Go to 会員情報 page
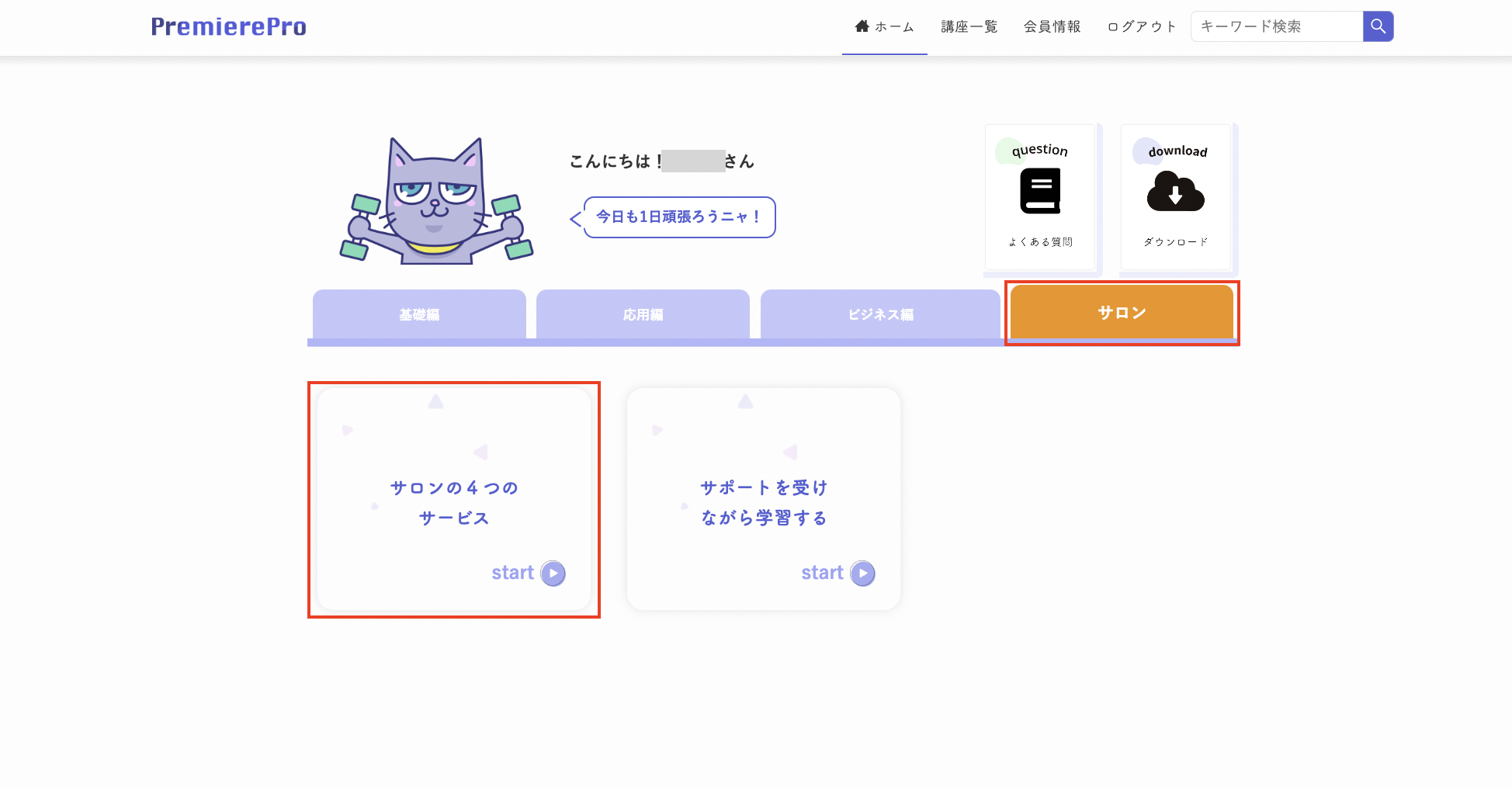This screenshot has height=787, width=1512. click(x=1052, y=26)
